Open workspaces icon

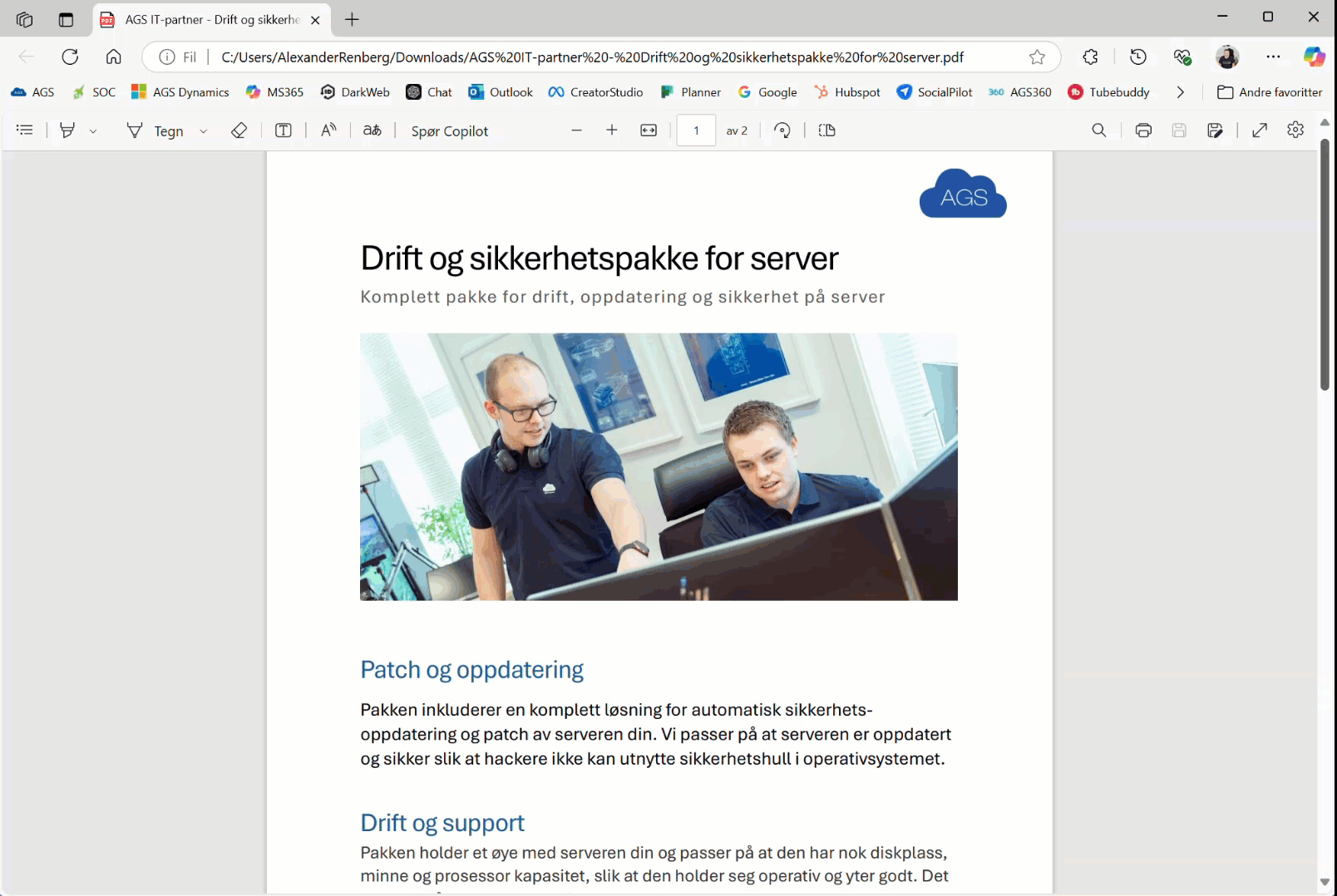tap(24, 19)
